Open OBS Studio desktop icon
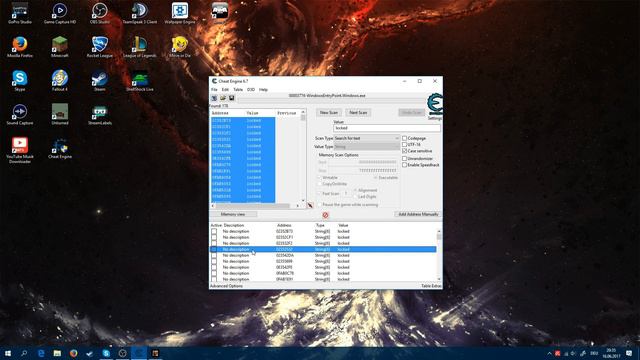 point(100,13)
